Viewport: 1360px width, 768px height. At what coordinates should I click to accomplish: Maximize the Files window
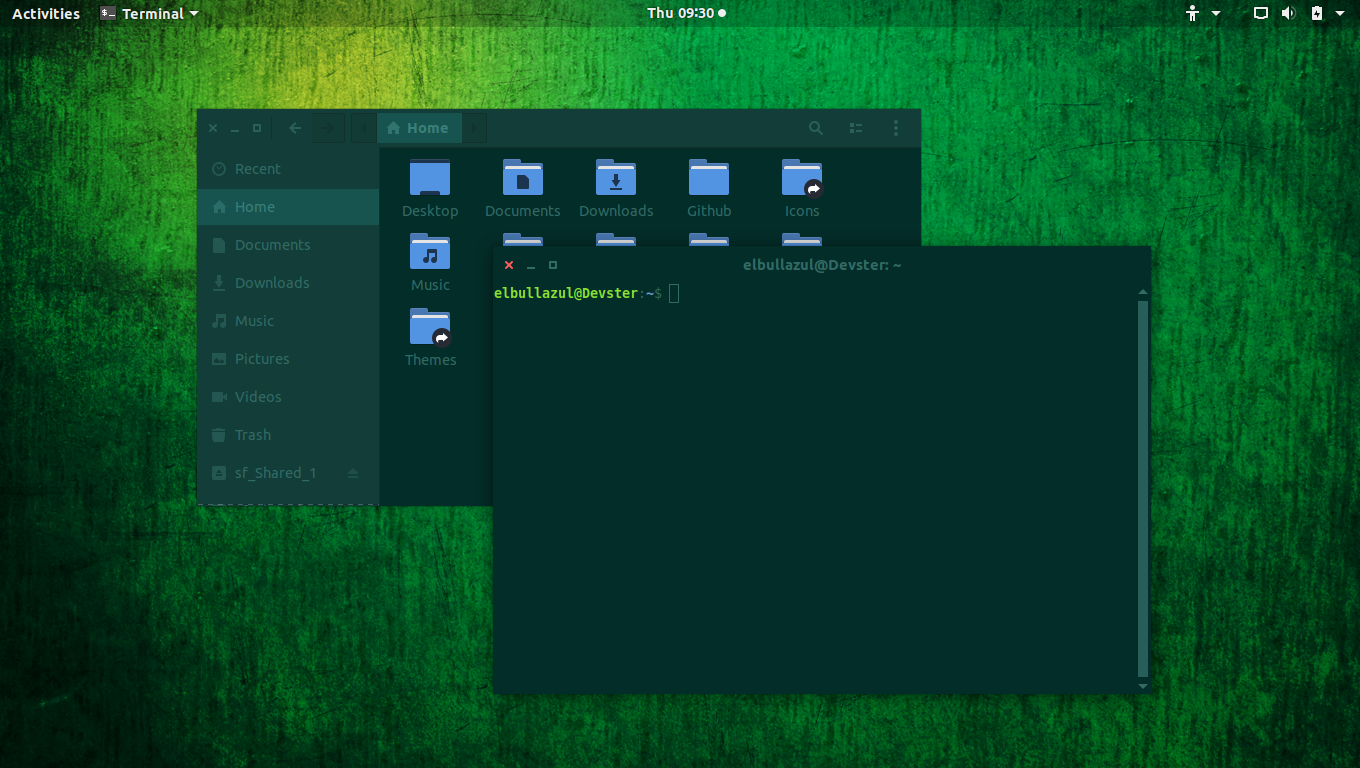click(x=257, y=128)
